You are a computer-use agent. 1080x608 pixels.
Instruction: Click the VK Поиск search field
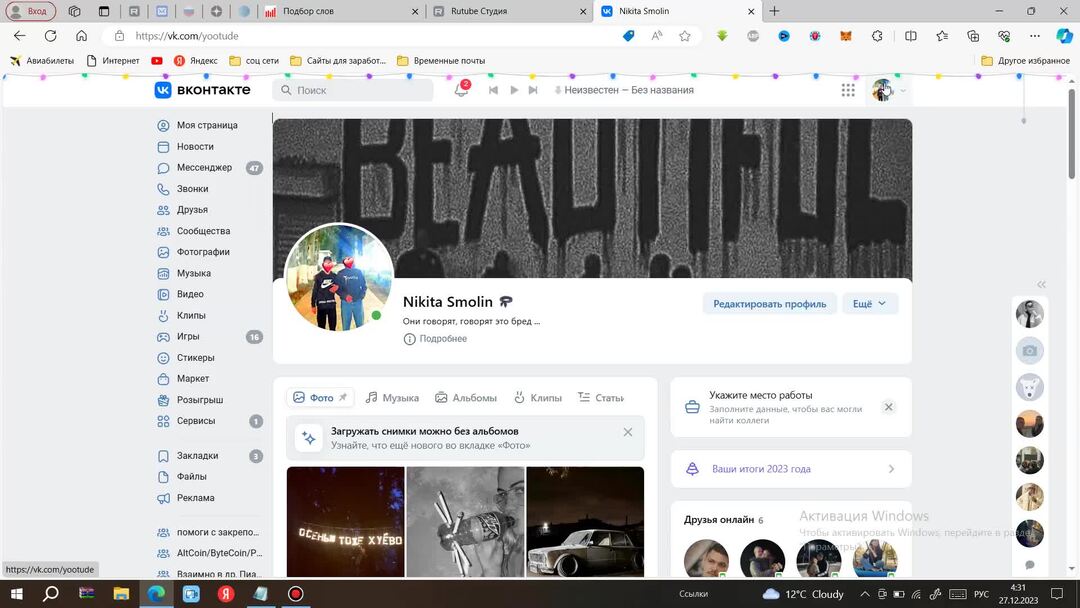pos(353,90)
